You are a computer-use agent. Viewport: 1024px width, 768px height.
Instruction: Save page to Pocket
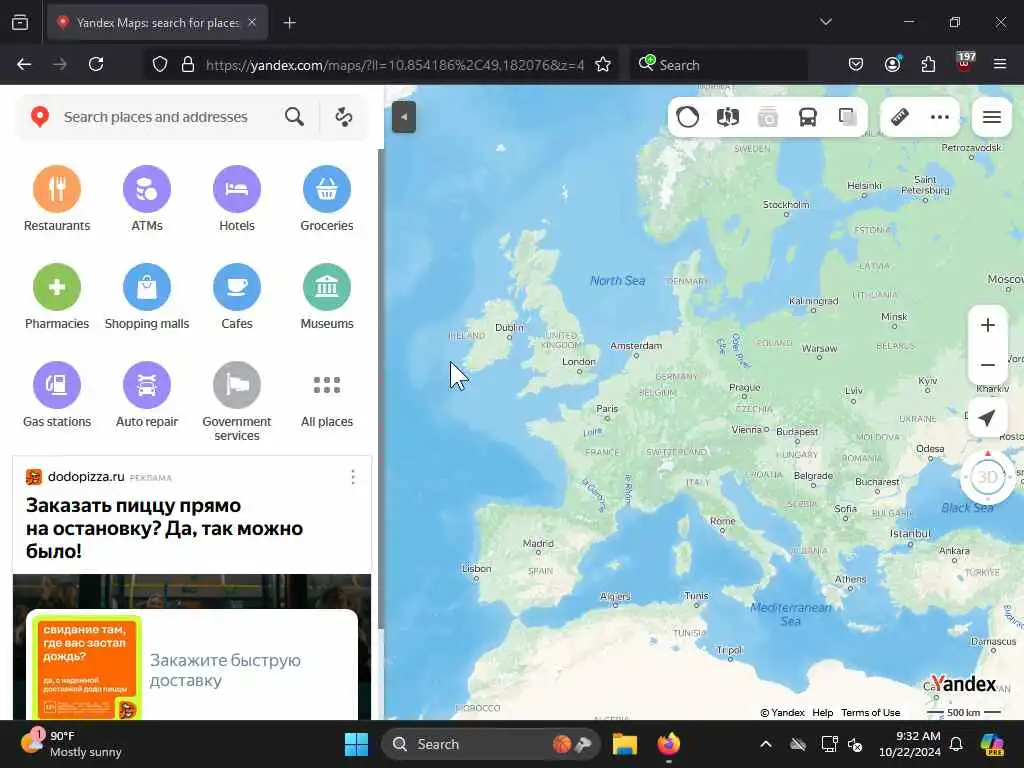[856, 65]
